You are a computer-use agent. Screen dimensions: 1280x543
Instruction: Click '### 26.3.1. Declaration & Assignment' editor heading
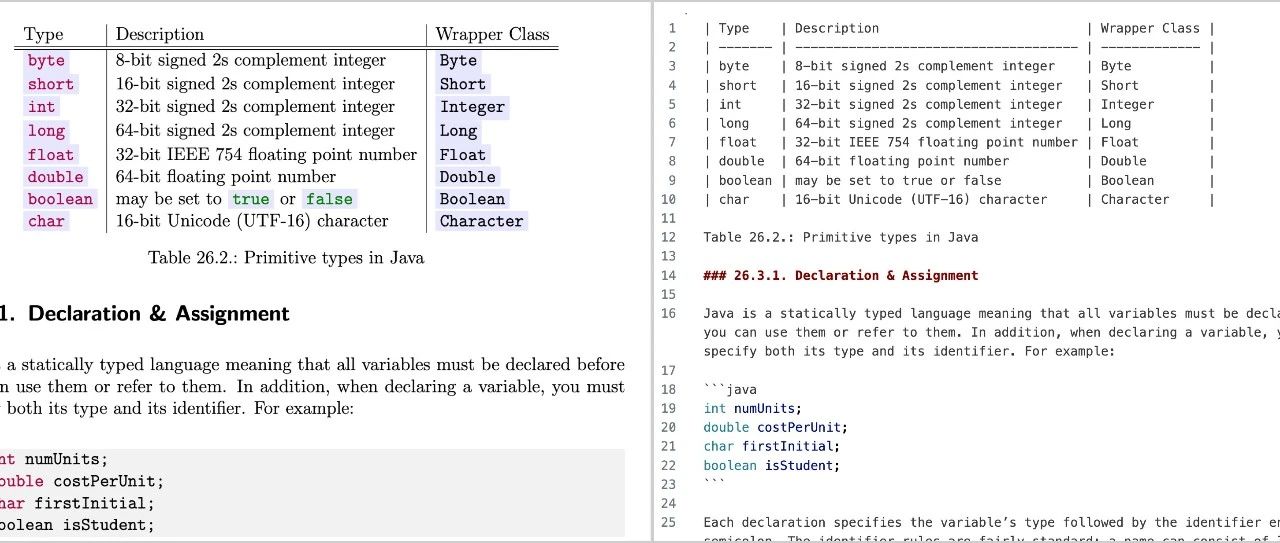[x=841, y=275]
